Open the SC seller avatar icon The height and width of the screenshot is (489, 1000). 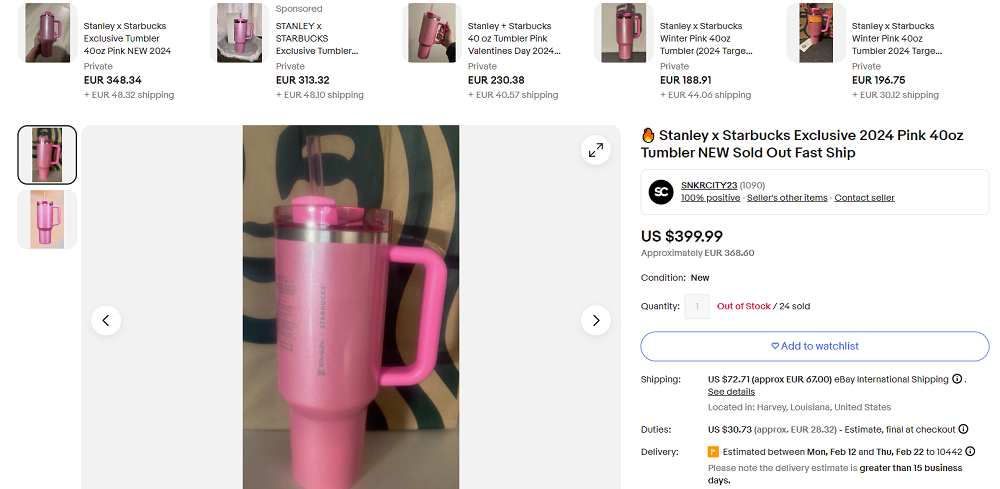tap(660, 191)
